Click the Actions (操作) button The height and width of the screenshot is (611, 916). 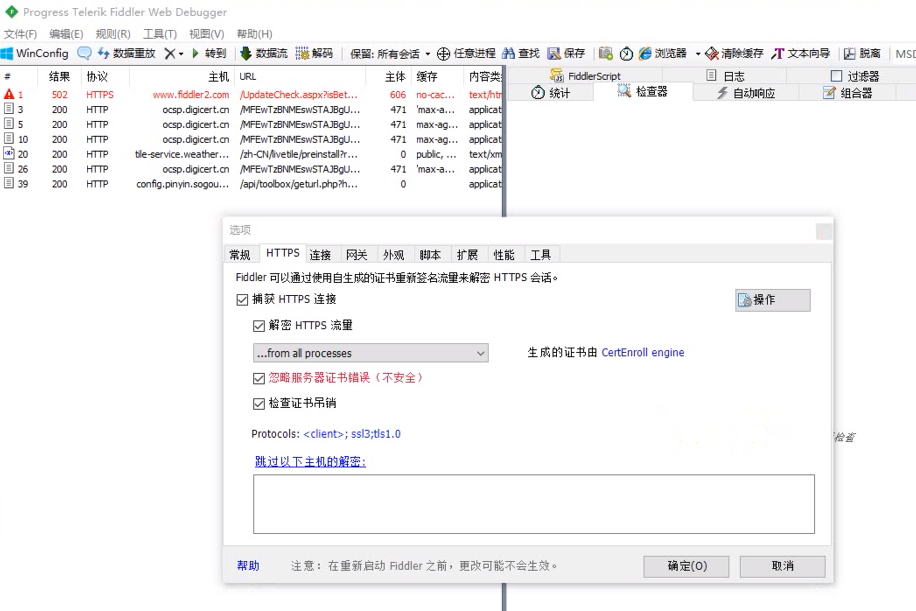pos(772,300)
